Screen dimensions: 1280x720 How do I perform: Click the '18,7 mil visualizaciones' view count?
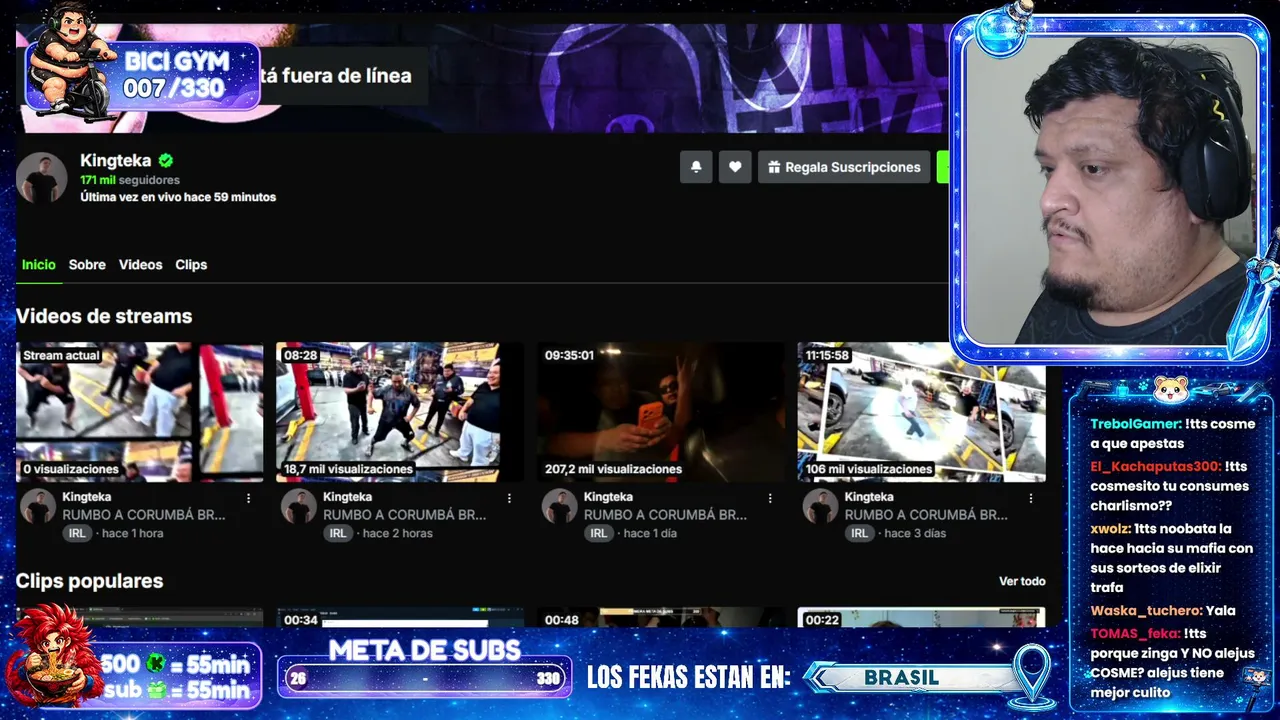(348, 469)
